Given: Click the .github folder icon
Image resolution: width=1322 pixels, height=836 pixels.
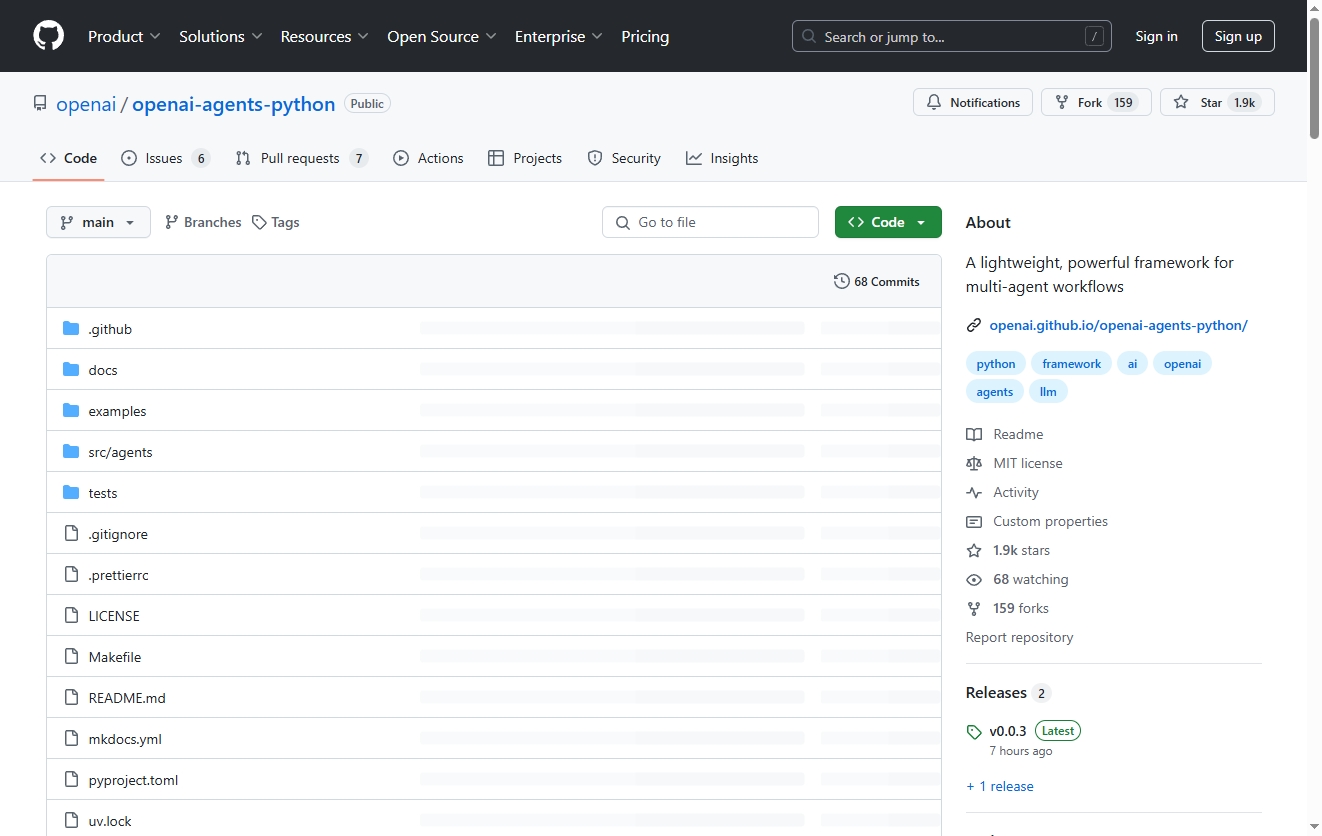Looking at the screenshot, I should 71,329.
